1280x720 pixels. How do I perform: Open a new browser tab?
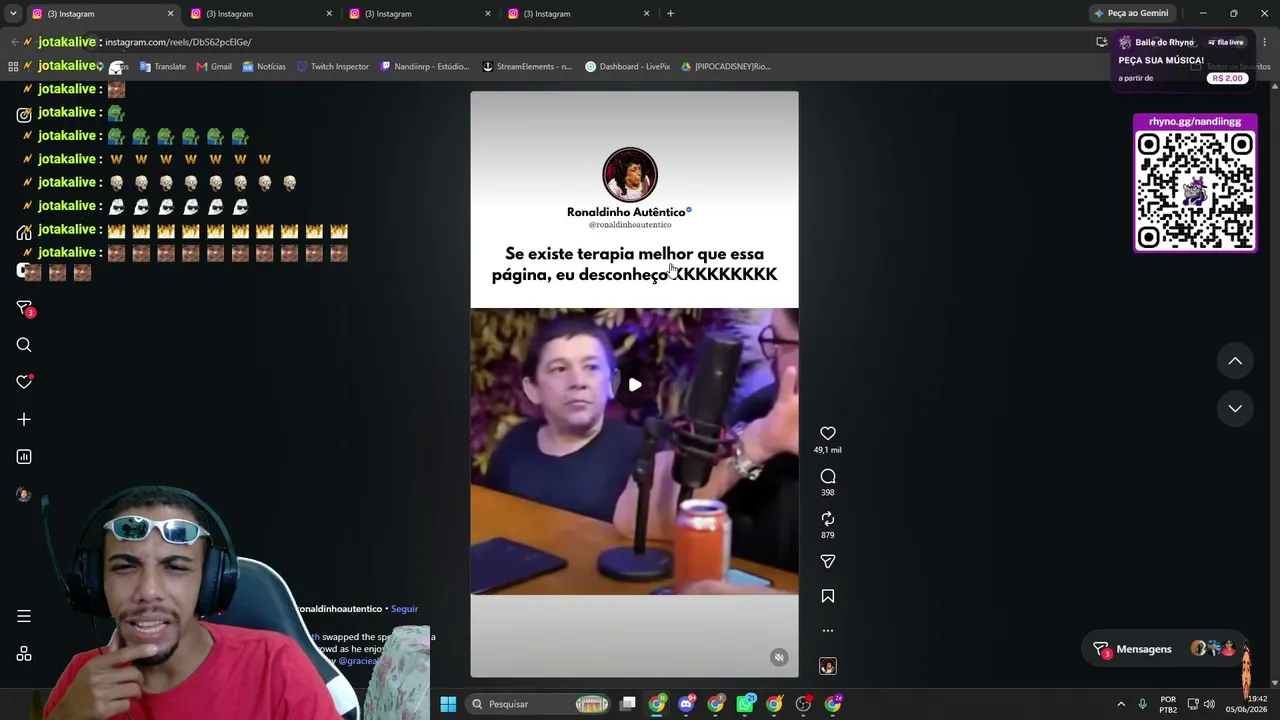click(x=670, y=14)
